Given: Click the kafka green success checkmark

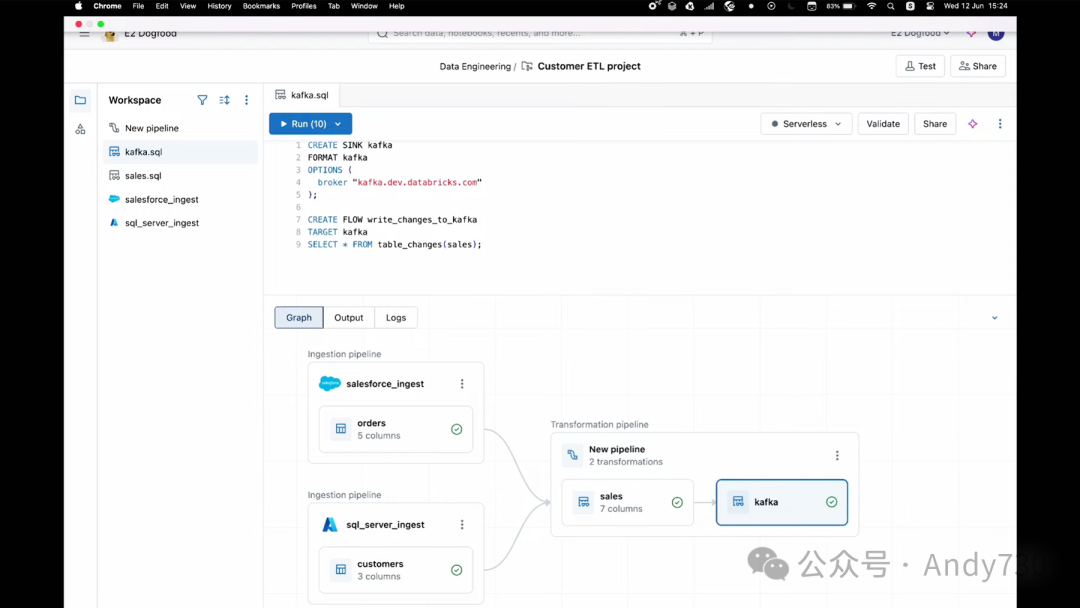Looking at the screenshot, I should 831,502.
